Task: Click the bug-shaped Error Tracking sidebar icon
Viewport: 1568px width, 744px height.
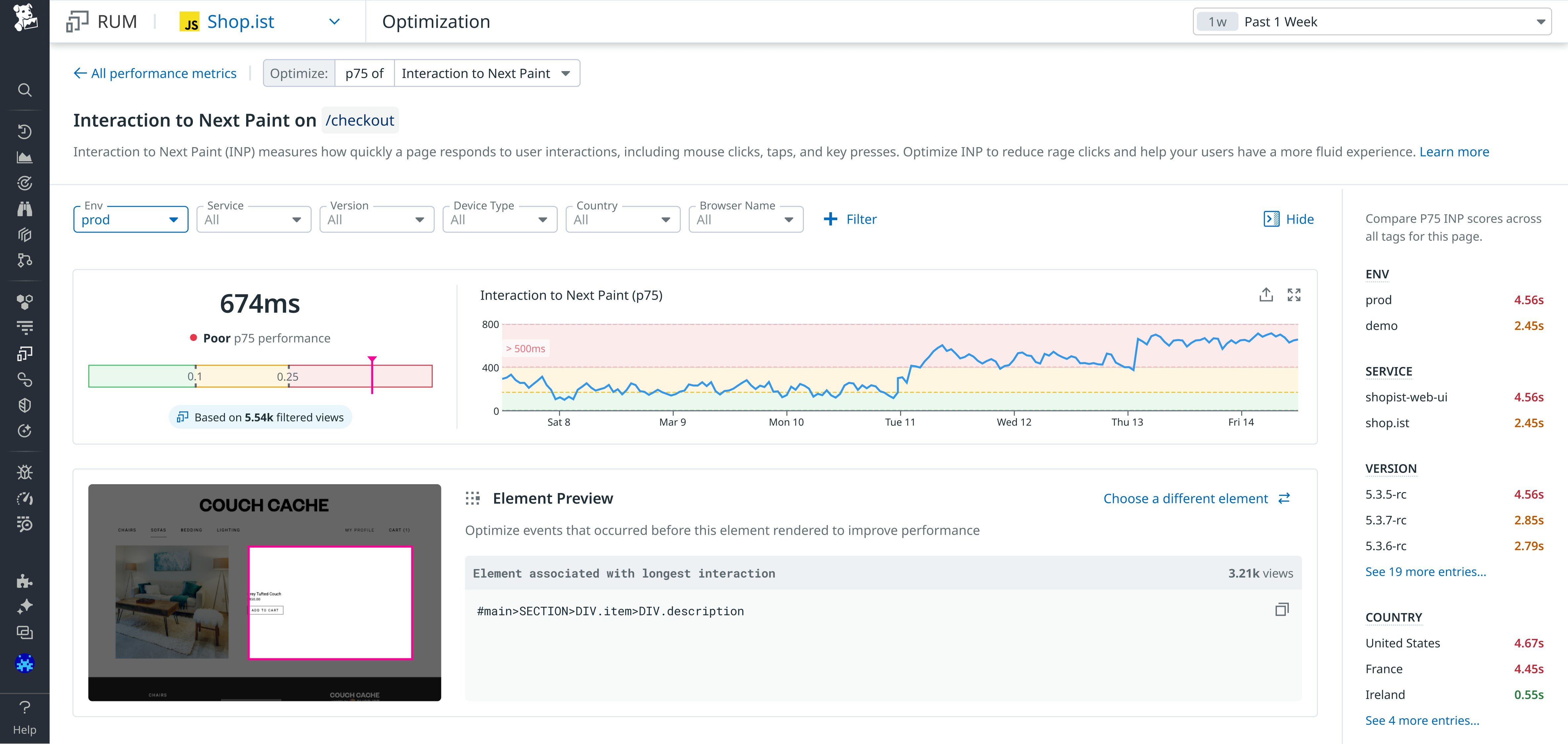Action: [24, 472]
